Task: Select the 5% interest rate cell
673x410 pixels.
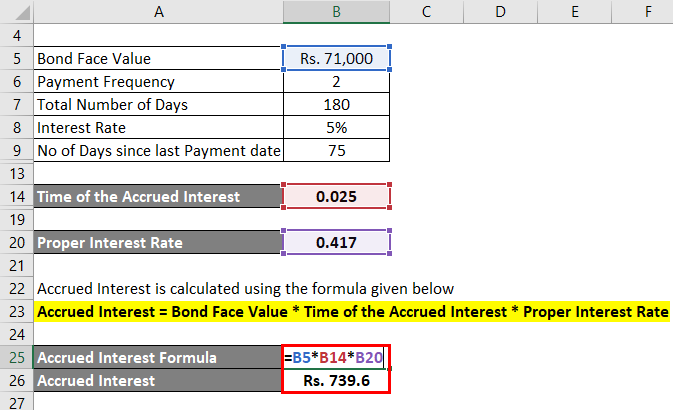Action: [336, 128]
